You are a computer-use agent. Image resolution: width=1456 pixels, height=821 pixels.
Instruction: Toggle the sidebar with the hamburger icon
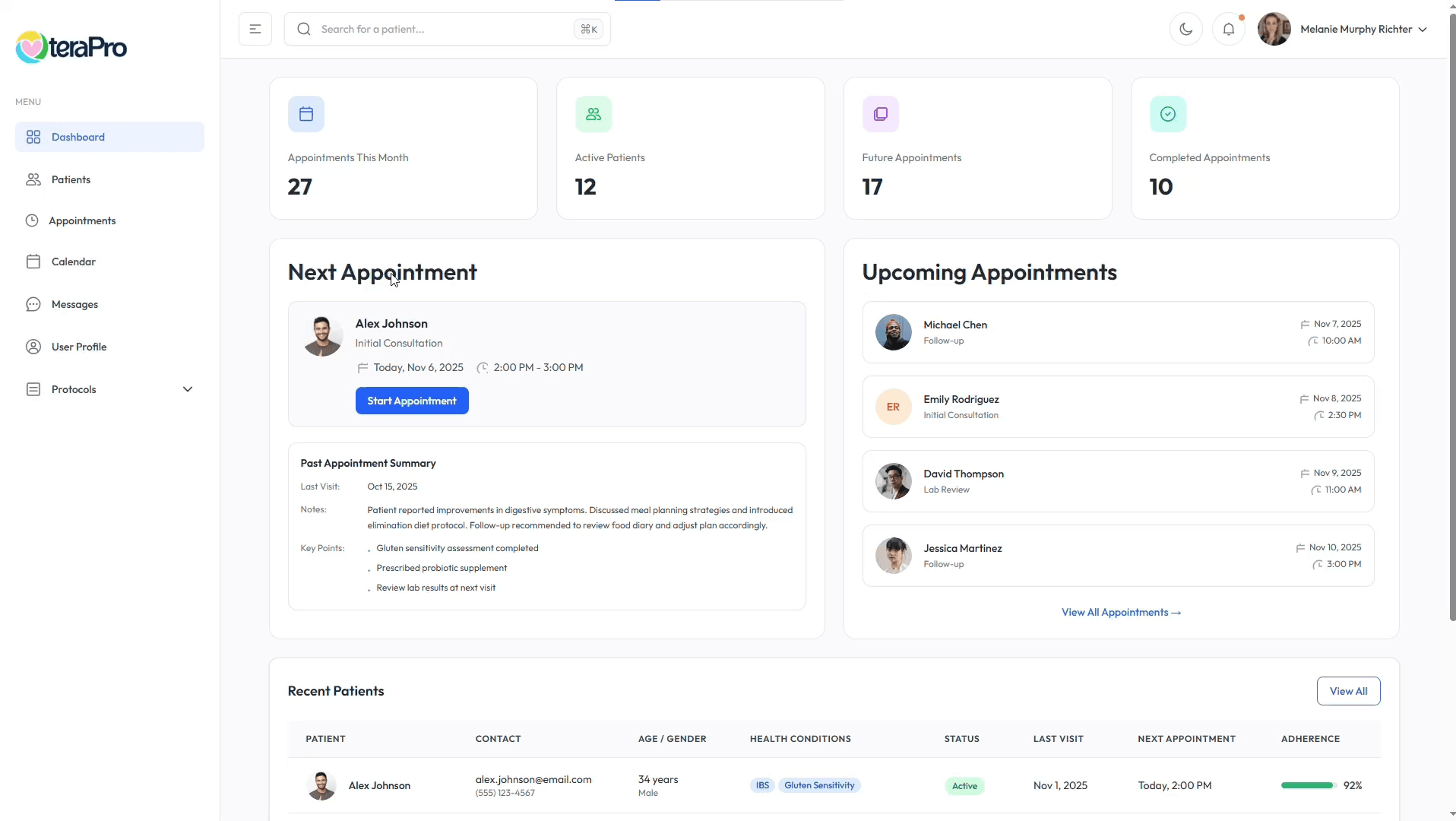[255, 29]
